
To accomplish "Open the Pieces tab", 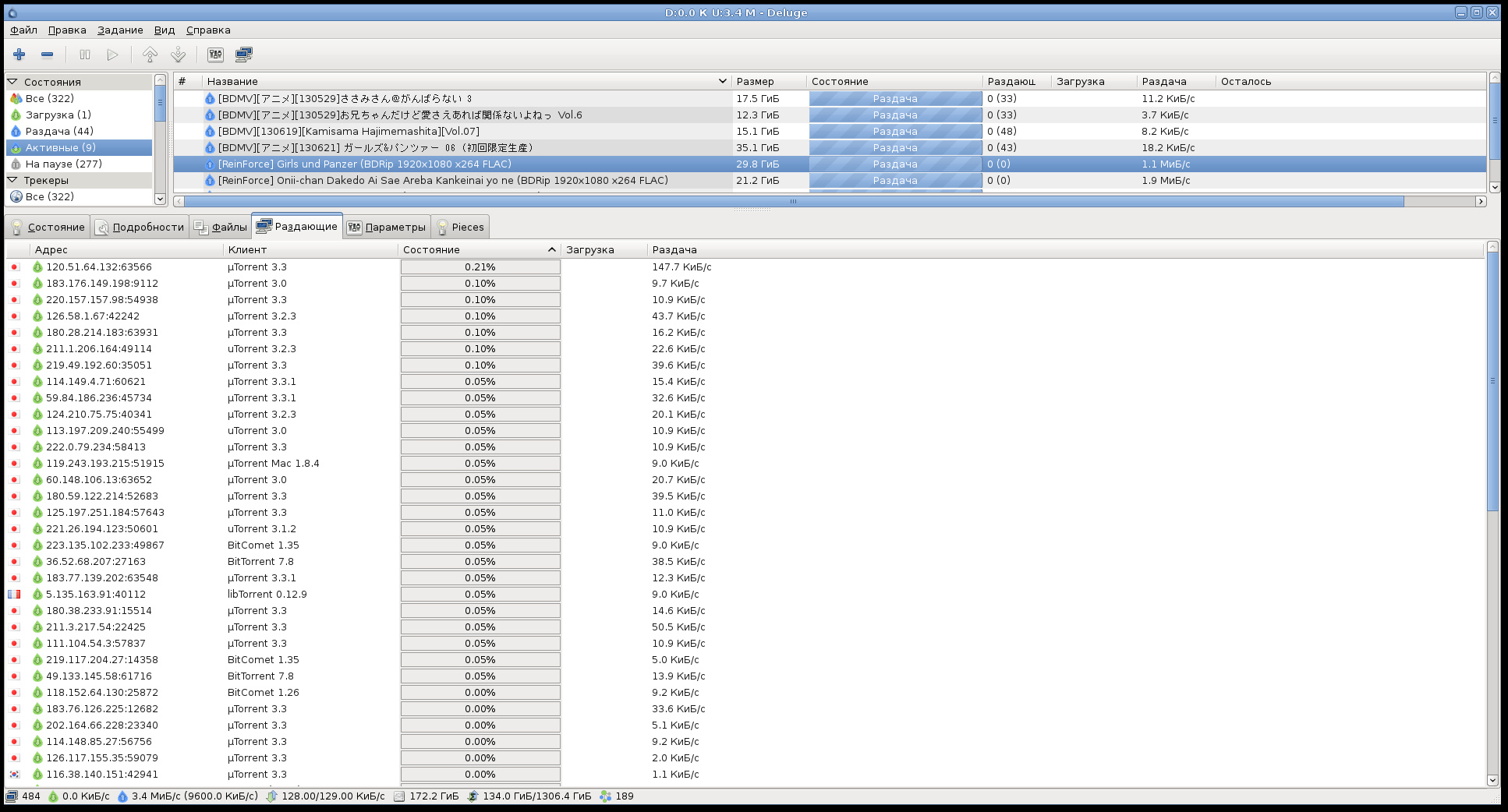I will tap(460, 228).
